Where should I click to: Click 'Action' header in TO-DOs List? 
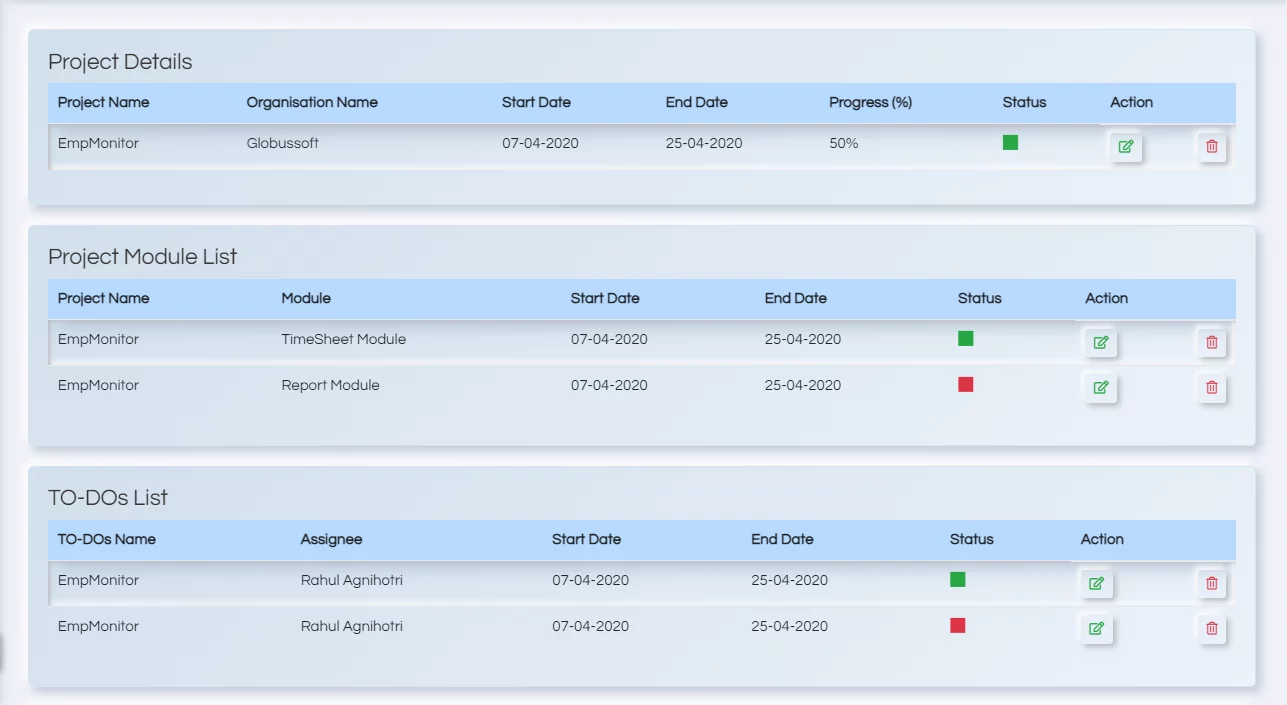coord(1102,539)
